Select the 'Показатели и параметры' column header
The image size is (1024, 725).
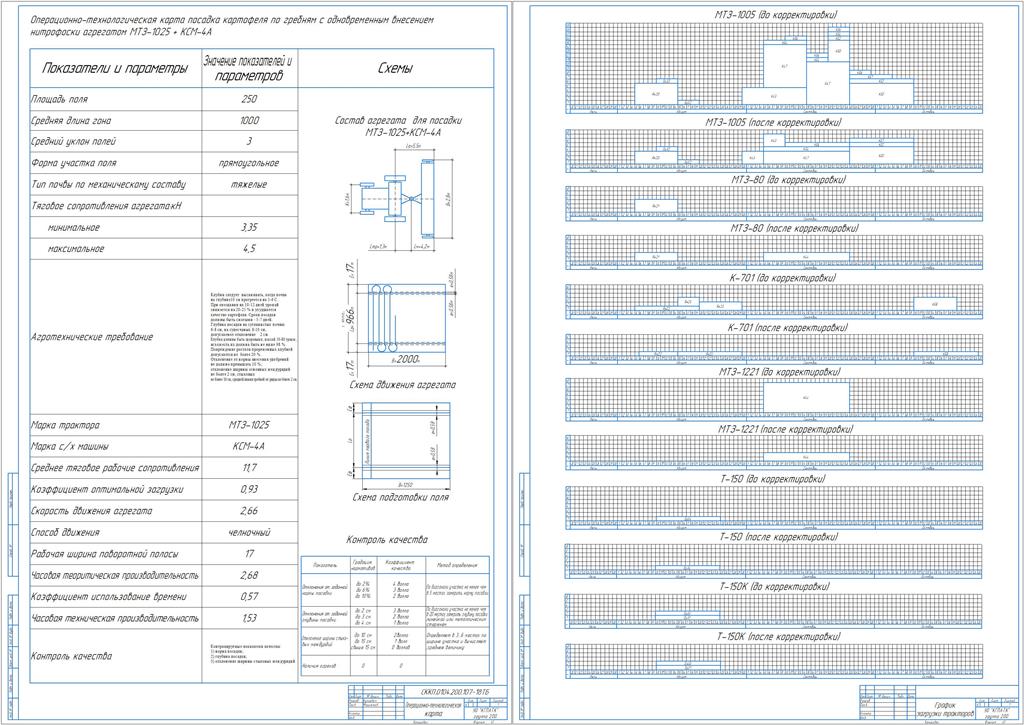point(114,69)
